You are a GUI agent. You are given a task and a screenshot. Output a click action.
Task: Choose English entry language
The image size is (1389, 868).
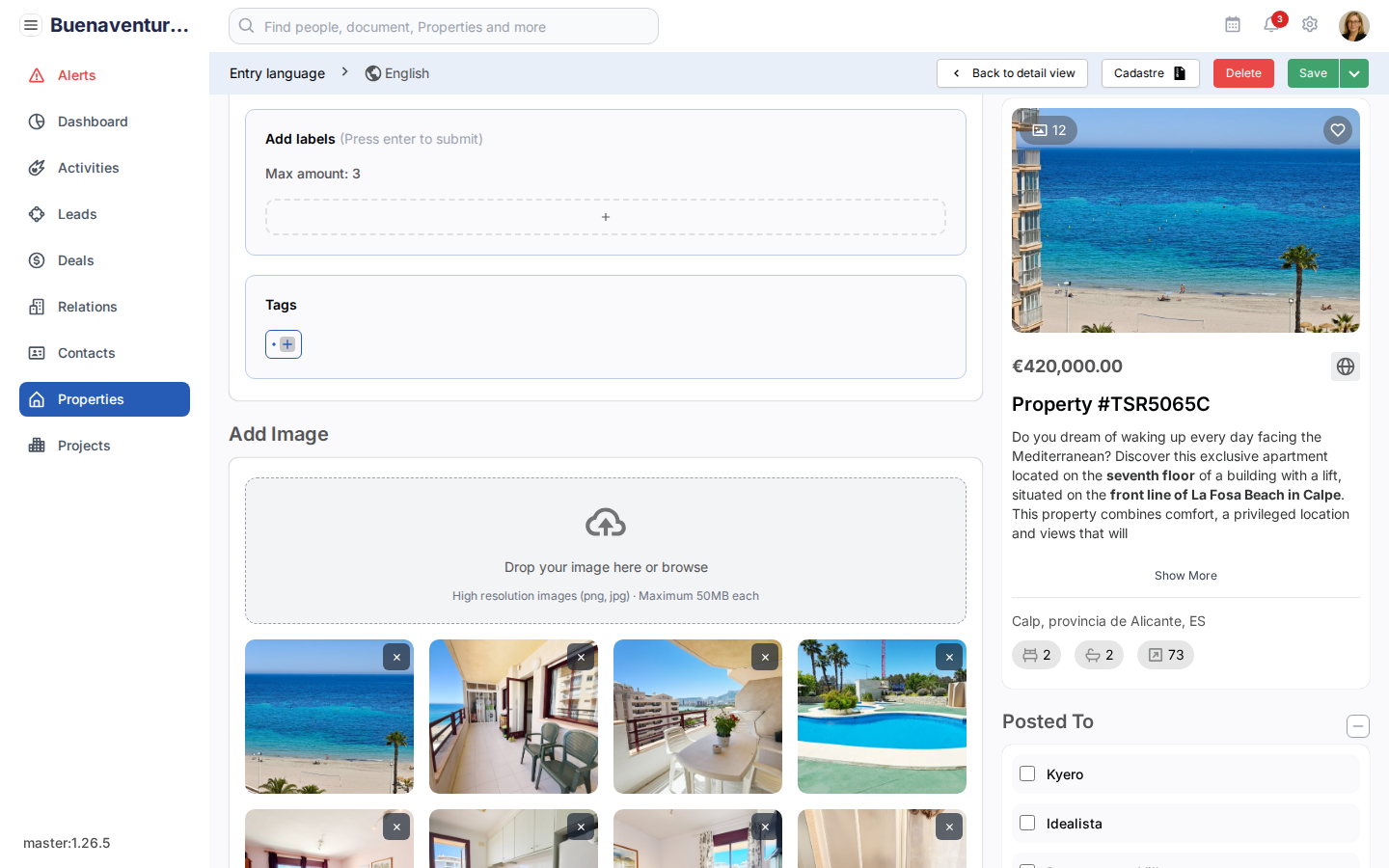(x=397, y=73)
